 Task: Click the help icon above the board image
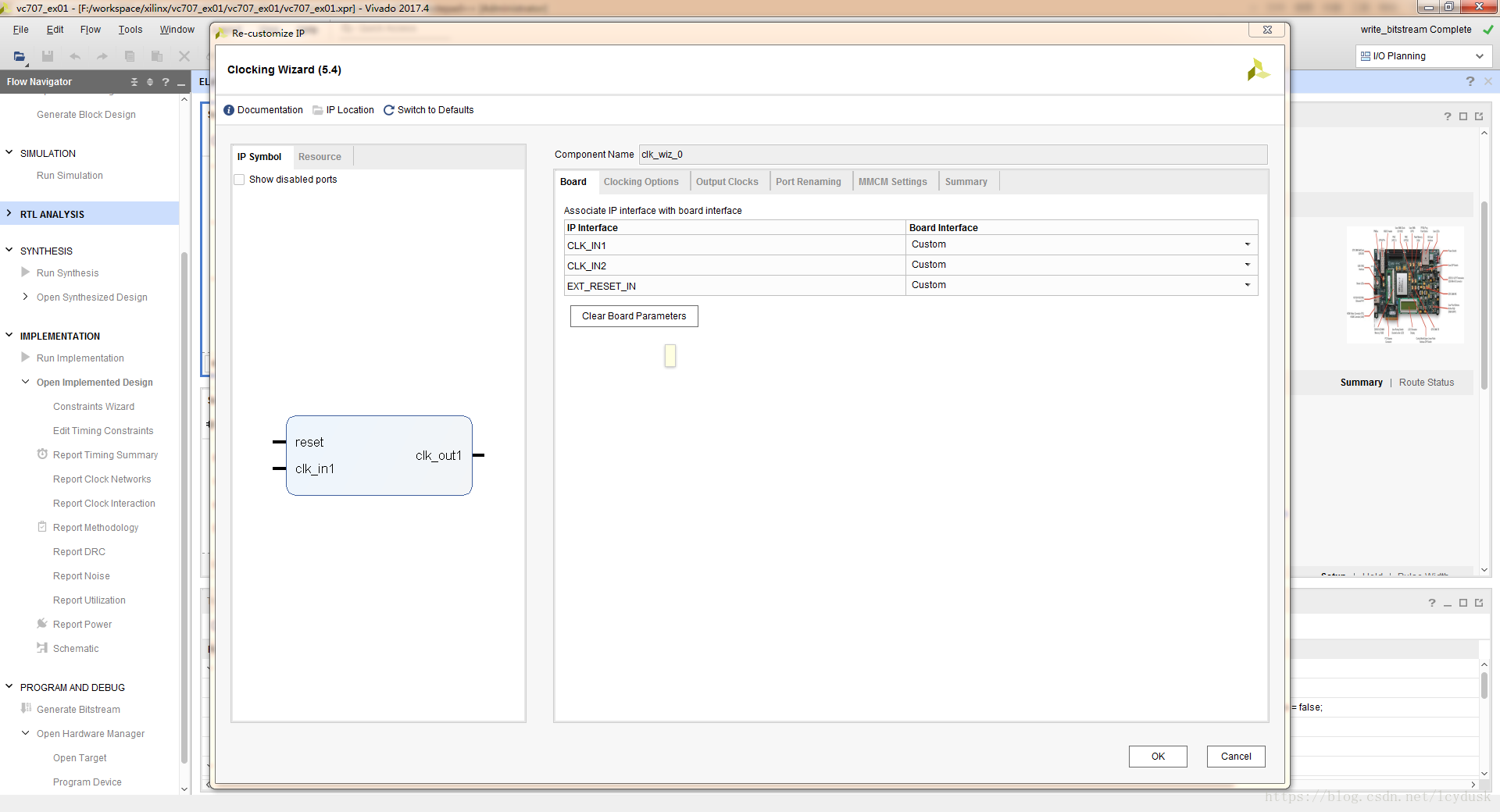pyautogui.click(x=1448, y=116)
